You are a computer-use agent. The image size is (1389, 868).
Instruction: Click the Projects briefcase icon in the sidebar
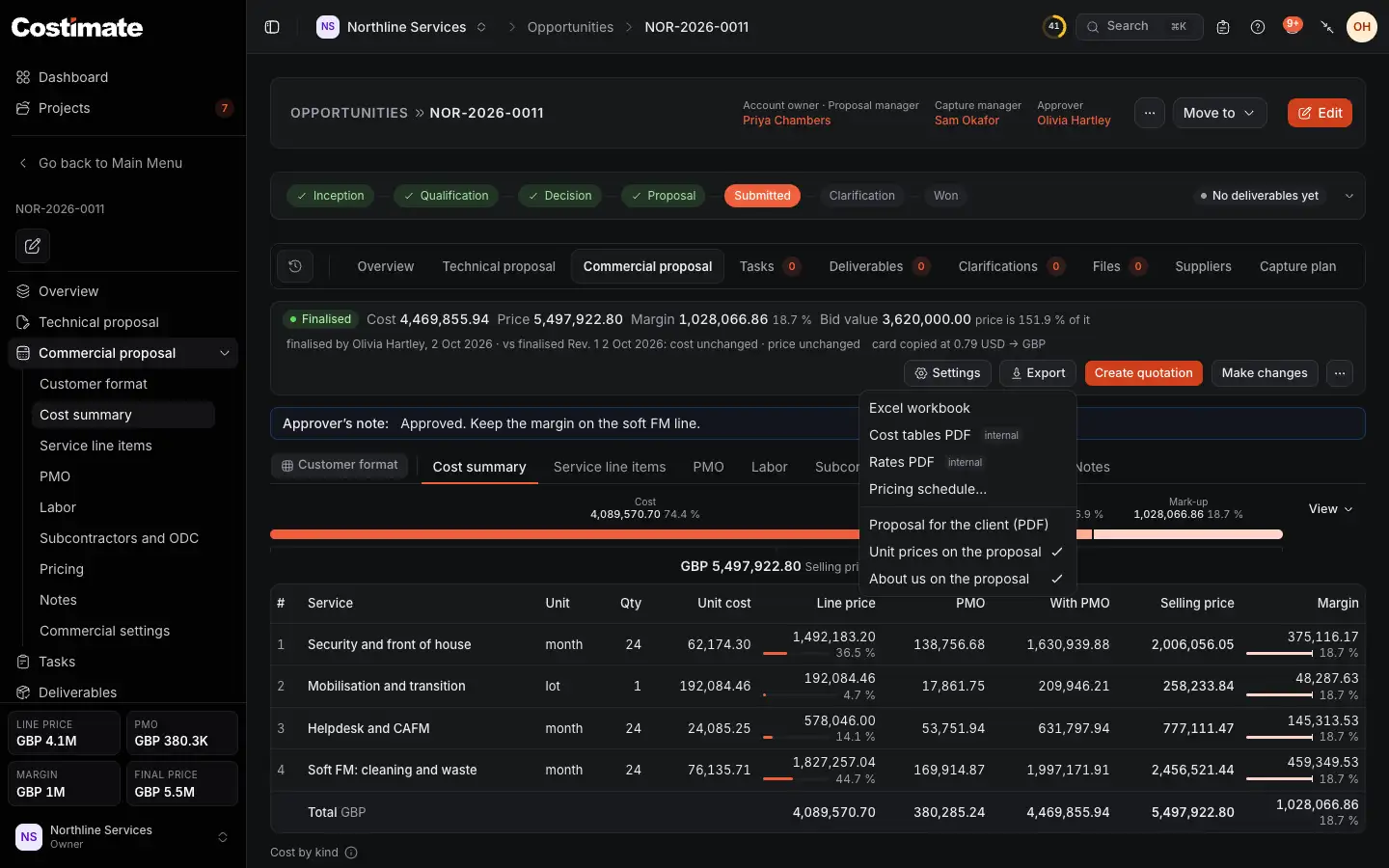23,108
